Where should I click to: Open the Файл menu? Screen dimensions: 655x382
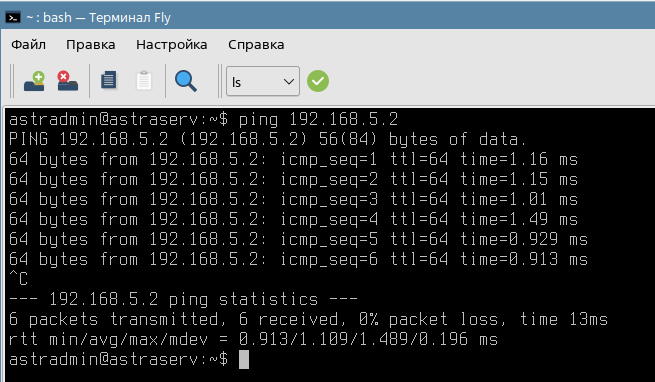[x=28, y=44]
